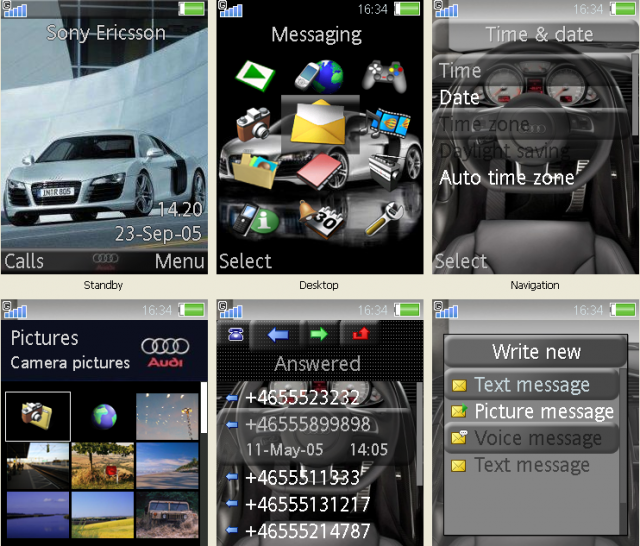Image resolution: width=640 pixels, height=546 pixels.
Task: Switch to blue arrow Answered calls tab
Action: pos(278,335)
